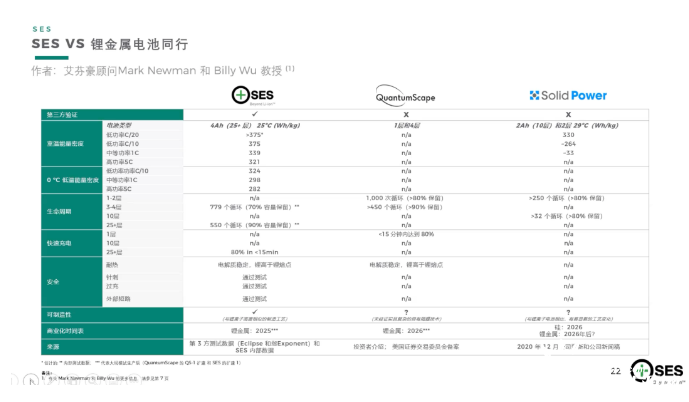689x402 pixels.
Task: Click the '>450 个循环 (>90% 保留)' cell
Action: (x=405, y=207)
